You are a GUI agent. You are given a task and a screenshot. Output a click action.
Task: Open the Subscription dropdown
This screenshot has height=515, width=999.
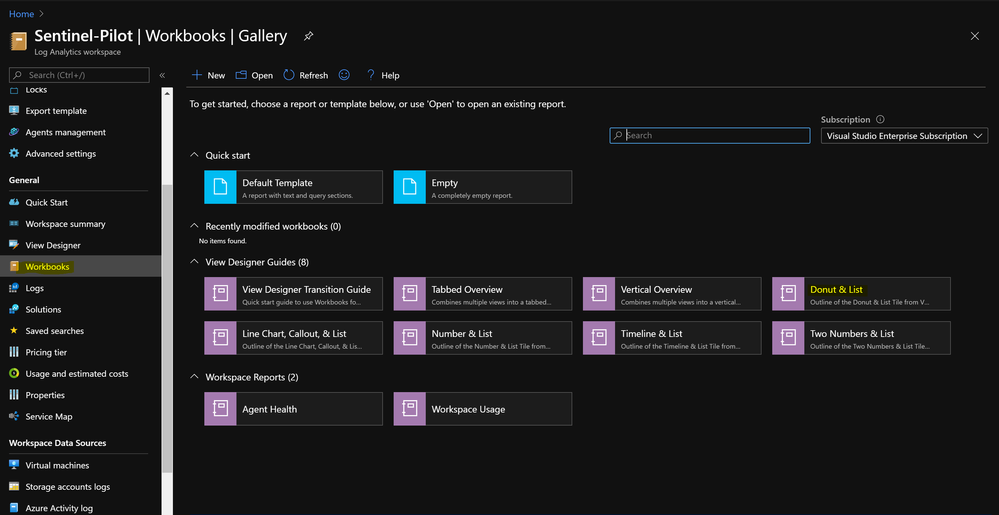pyautogui.click(x=904, y=136)
